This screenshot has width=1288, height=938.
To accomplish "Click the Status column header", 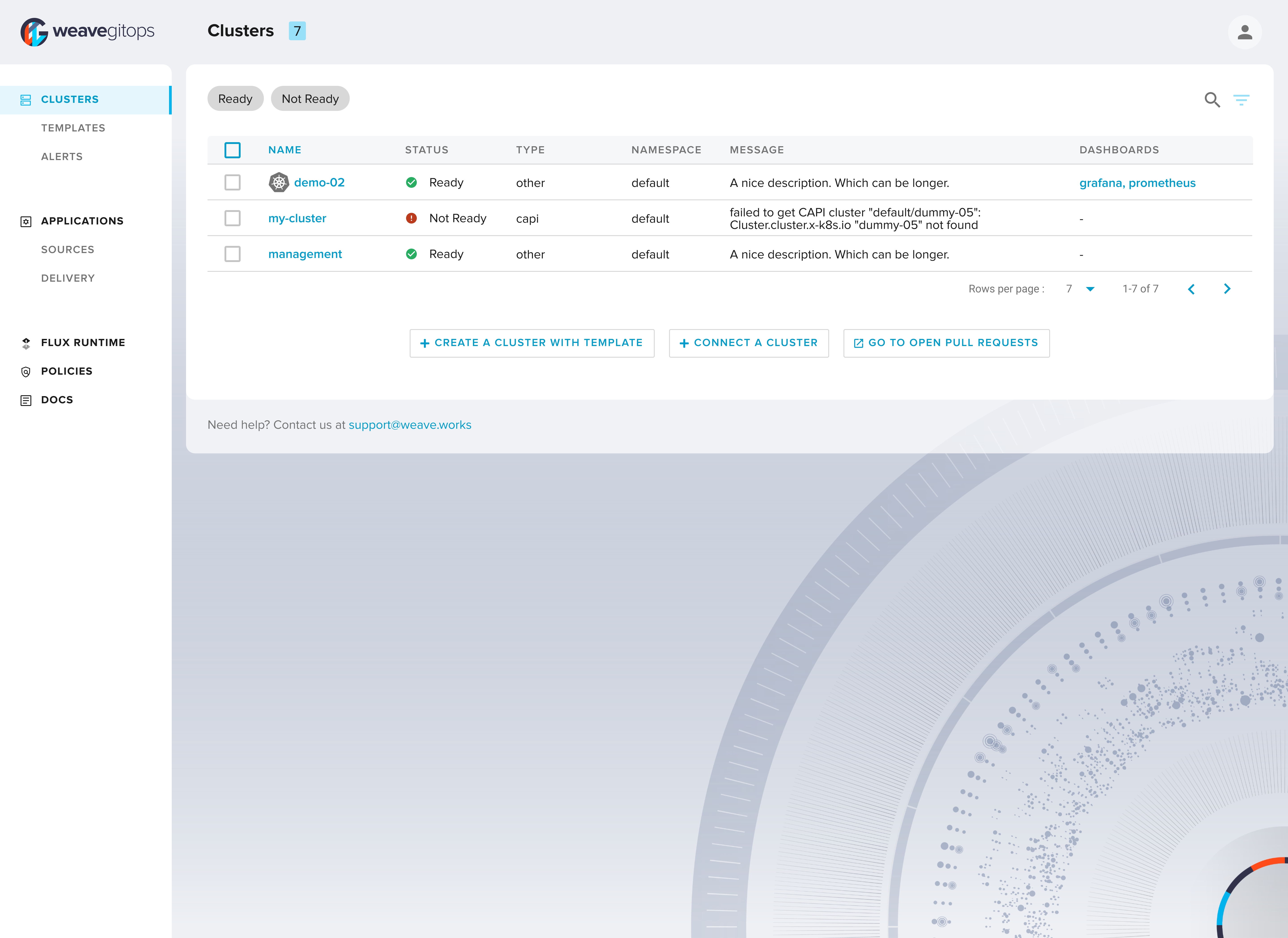I will pos(426,150).
